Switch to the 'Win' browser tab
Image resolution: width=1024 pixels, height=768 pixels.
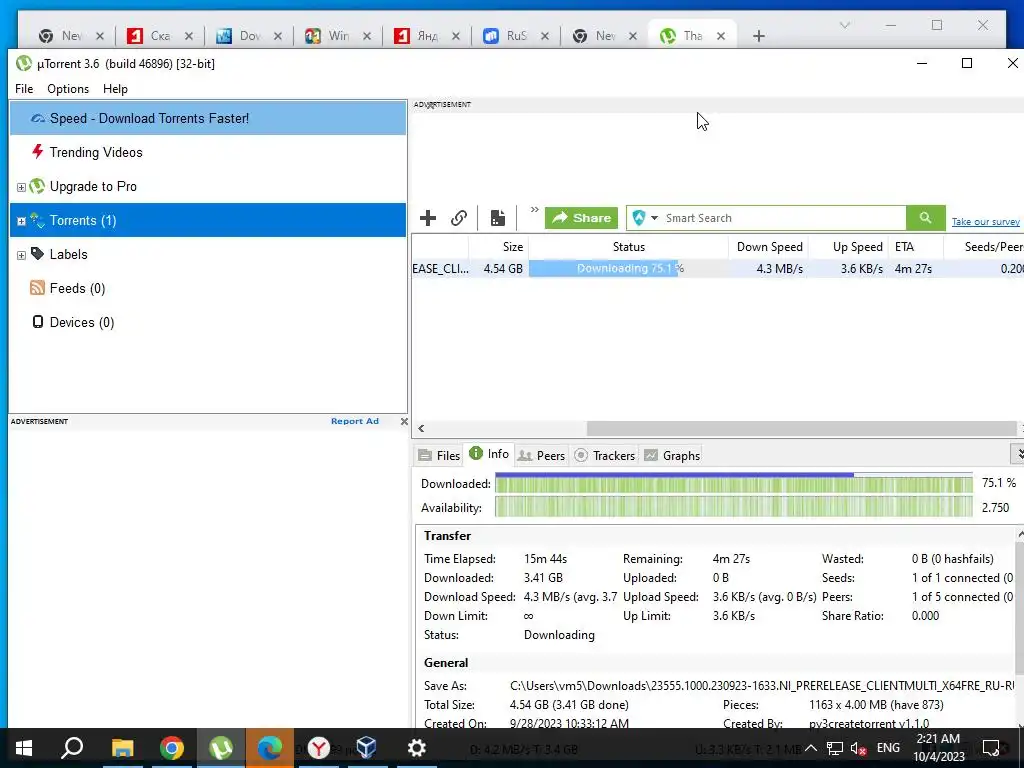coord(339,36)
